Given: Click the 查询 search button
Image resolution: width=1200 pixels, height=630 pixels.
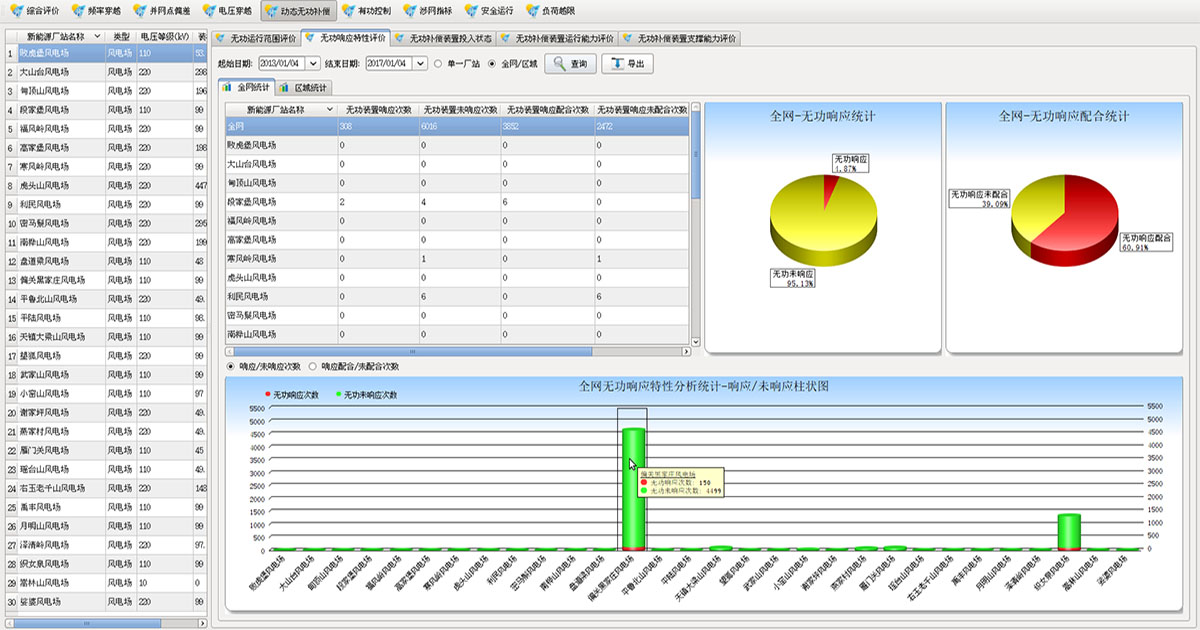Looking at the screenshot, I should (x=570, y=64).
